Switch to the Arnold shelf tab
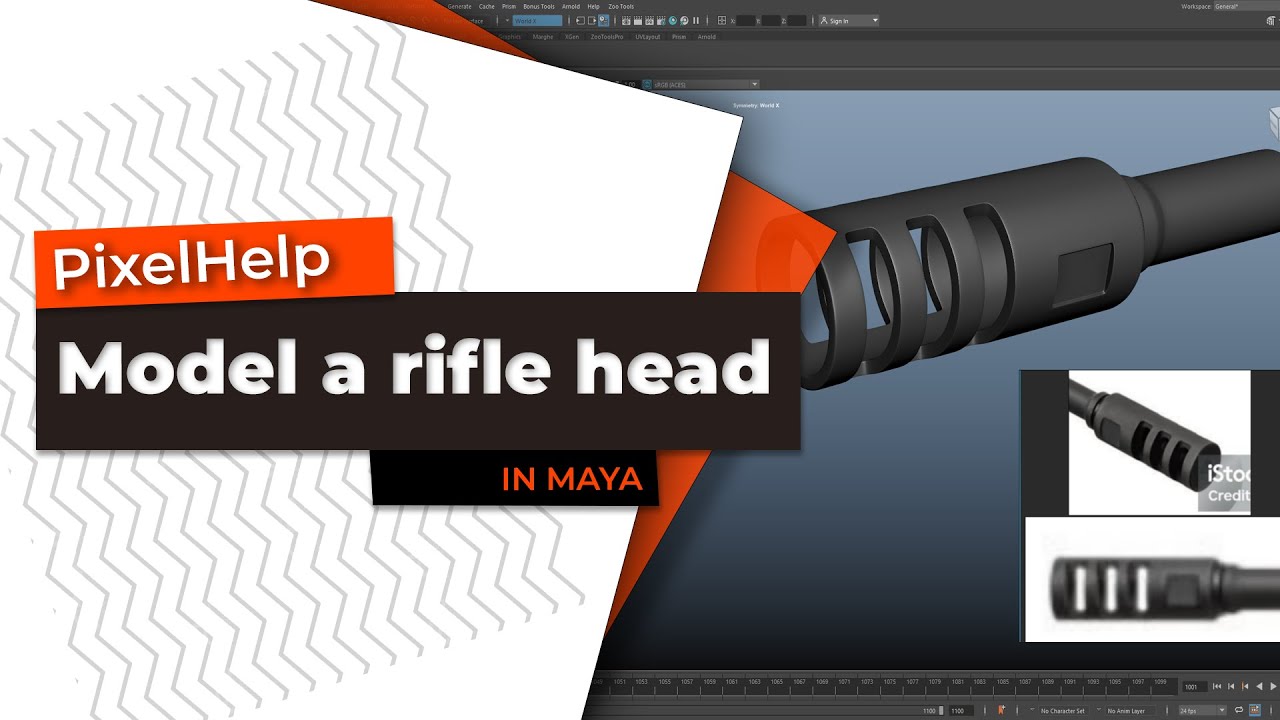 706,37
